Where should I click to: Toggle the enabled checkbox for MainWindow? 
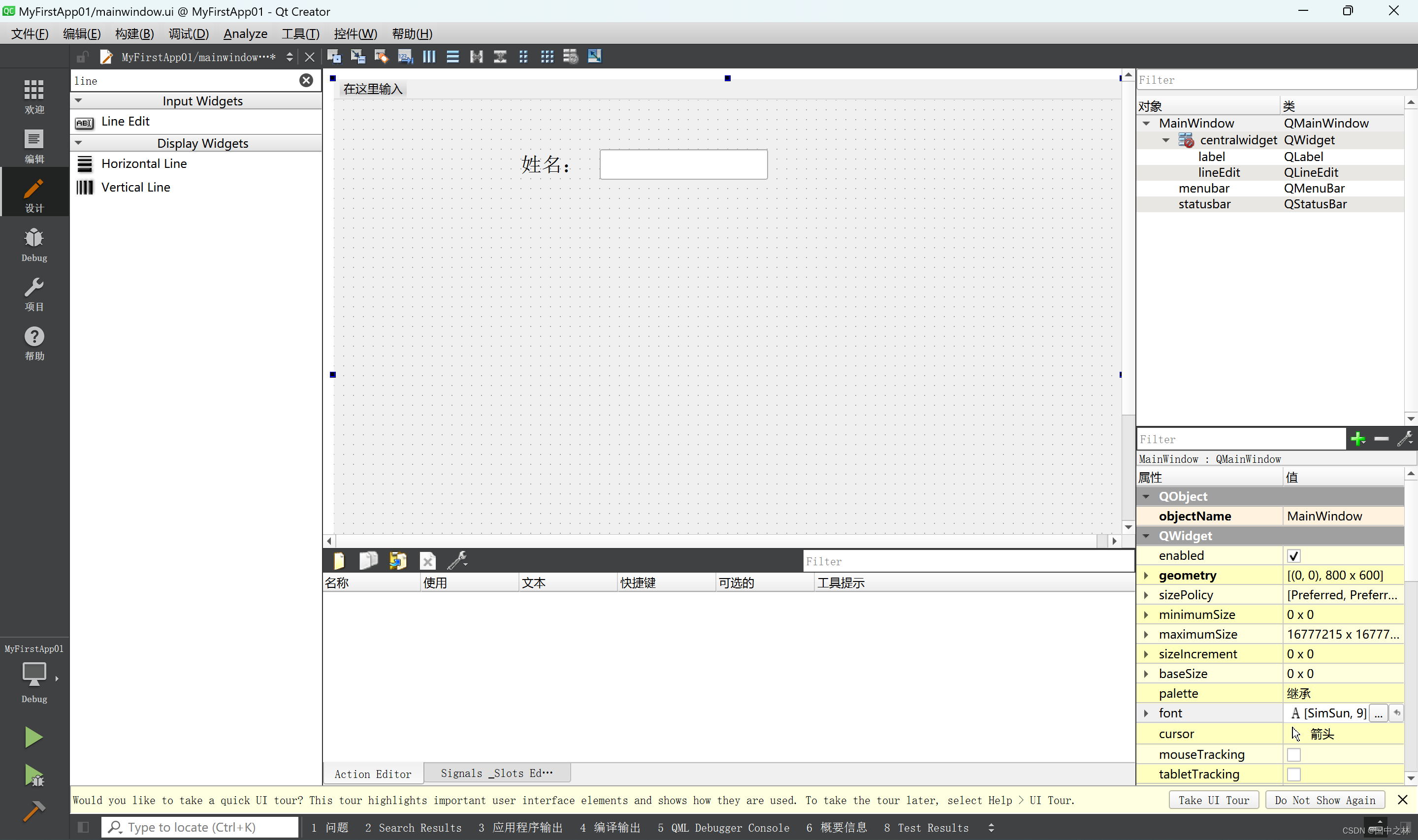[x=1293, y=555]
